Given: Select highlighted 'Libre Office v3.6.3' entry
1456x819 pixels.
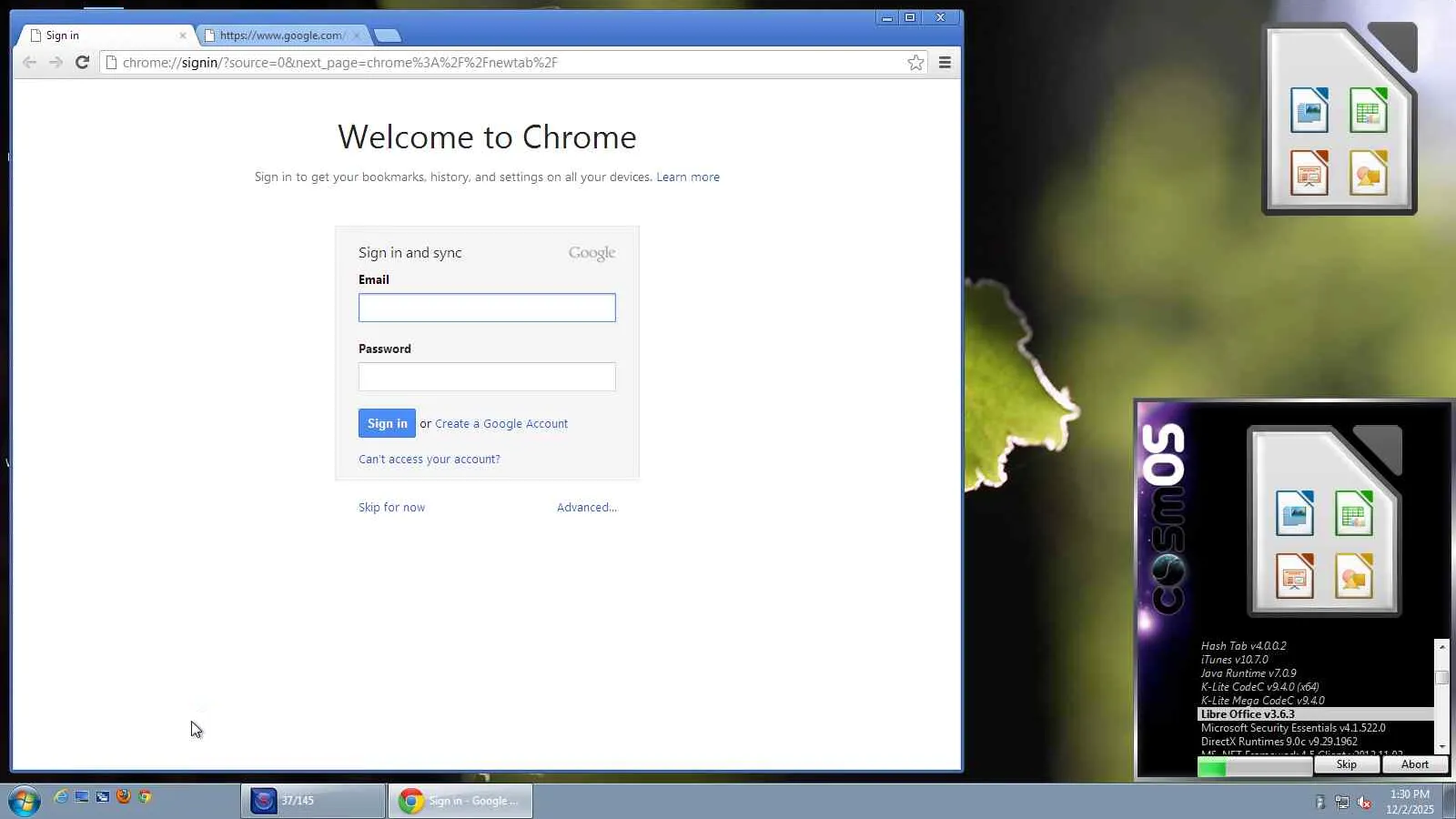Looking at the screenshot, I should (1316, 714).
